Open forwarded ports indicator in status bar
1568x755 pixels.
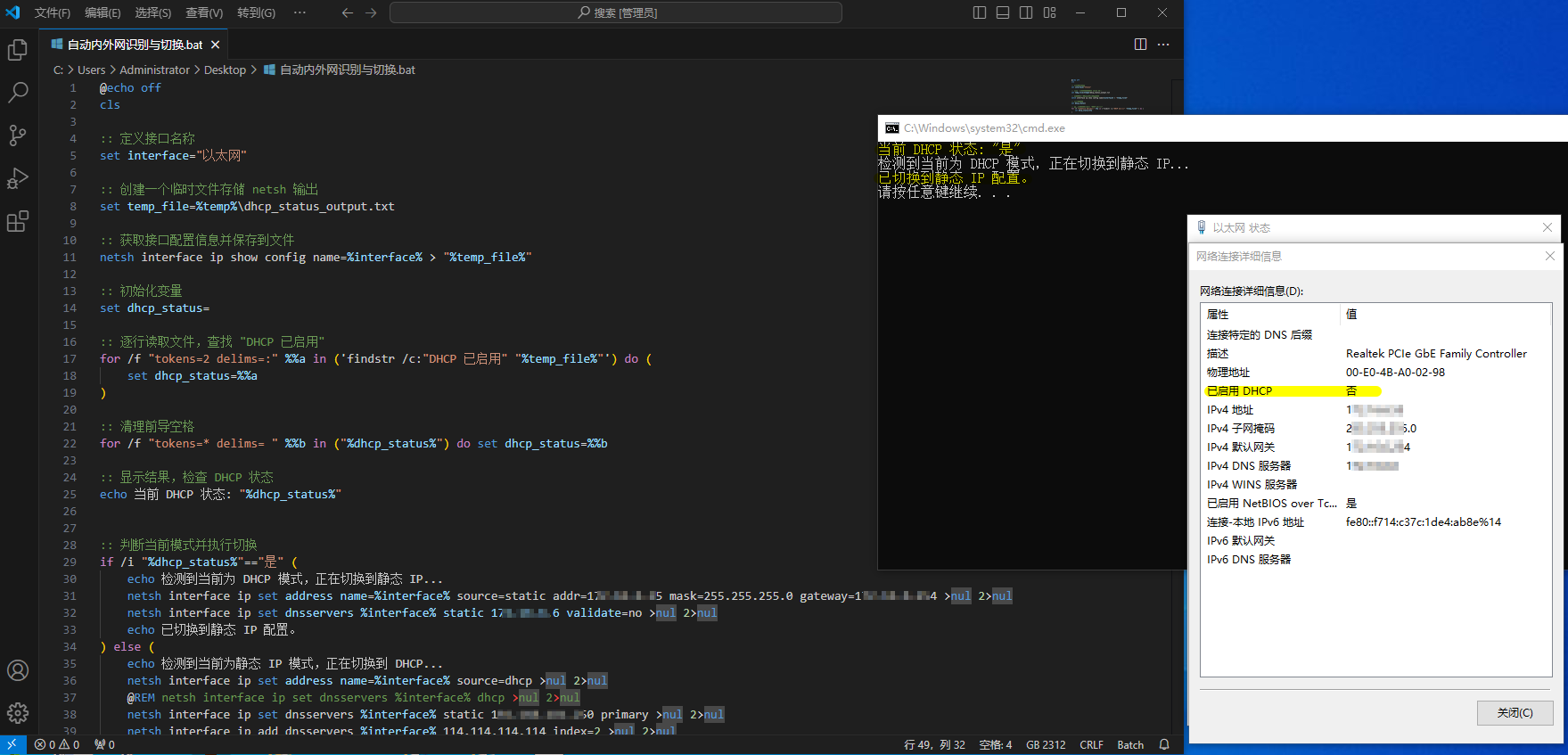(104, 744)
